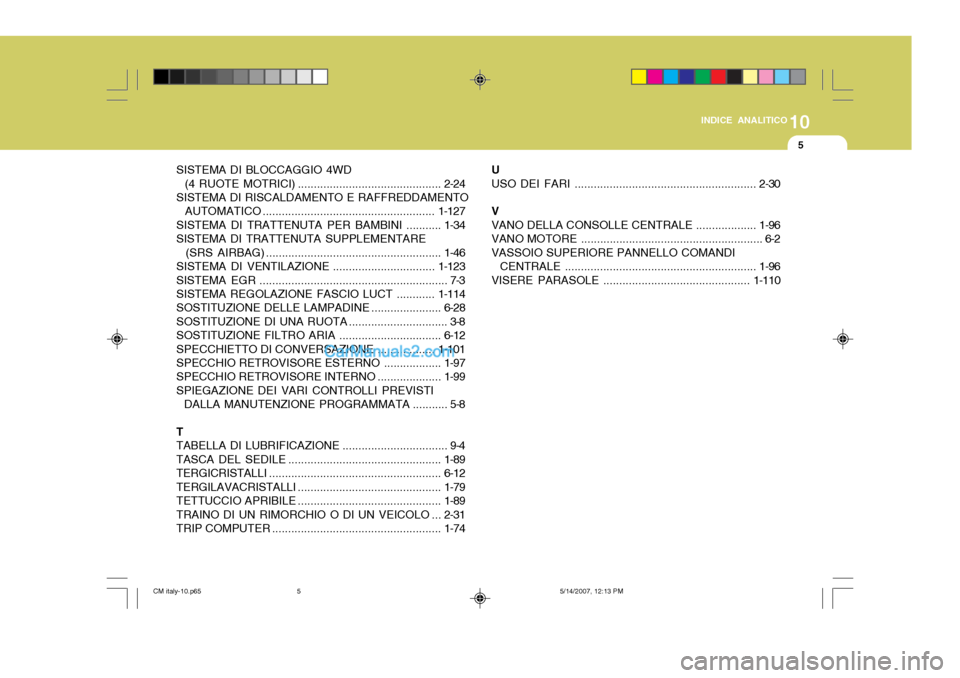Viewport: 960px width, 678px height.
Task: Select the VANO MOTORE entry
Action: click(636, 239)
